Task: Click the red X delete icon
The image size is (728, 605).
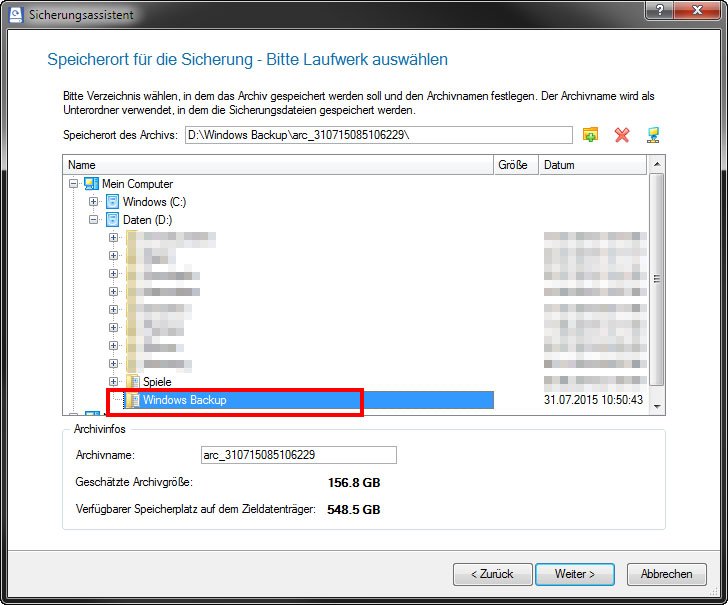Action: tap(622, 135)
